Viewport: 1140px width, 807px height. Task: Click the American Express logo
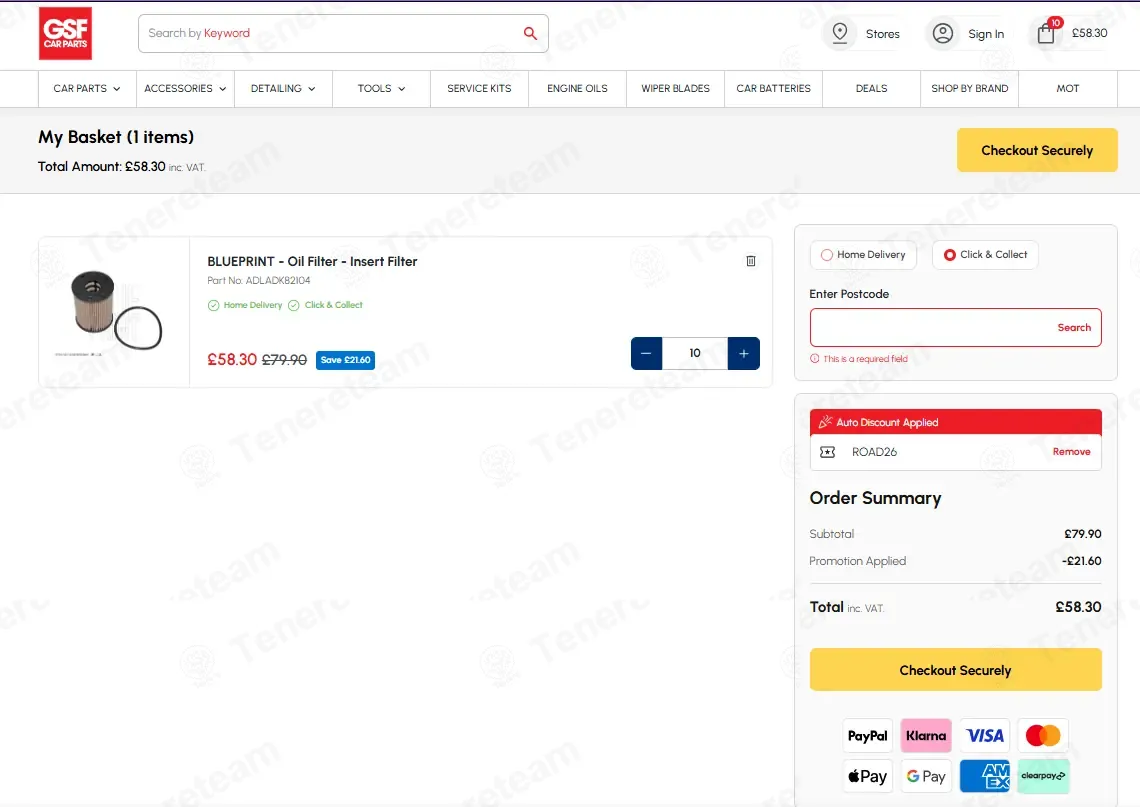984,776
